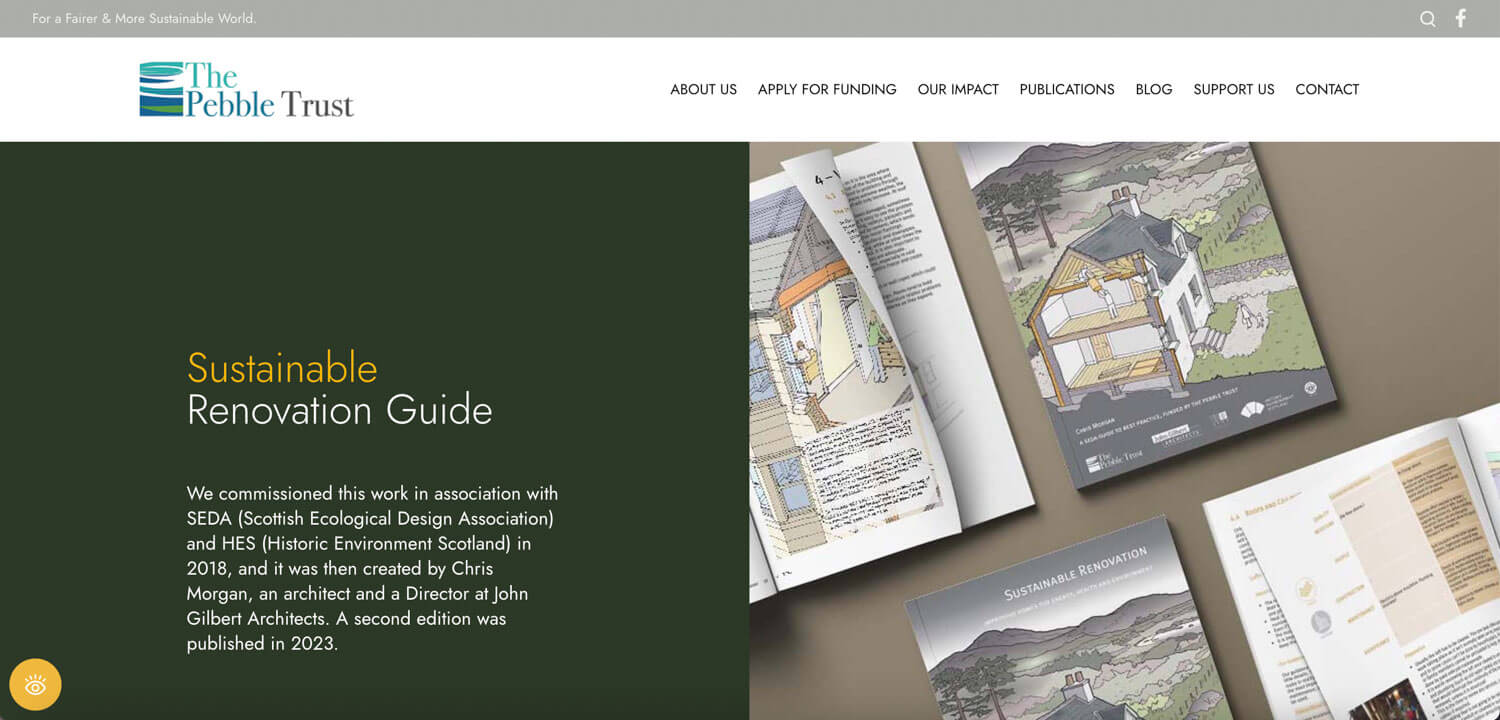Viewport: 1500px width, 720px height.
Task: Go home via The Pebble Trust logo
Action: click(x=246, y=90)
